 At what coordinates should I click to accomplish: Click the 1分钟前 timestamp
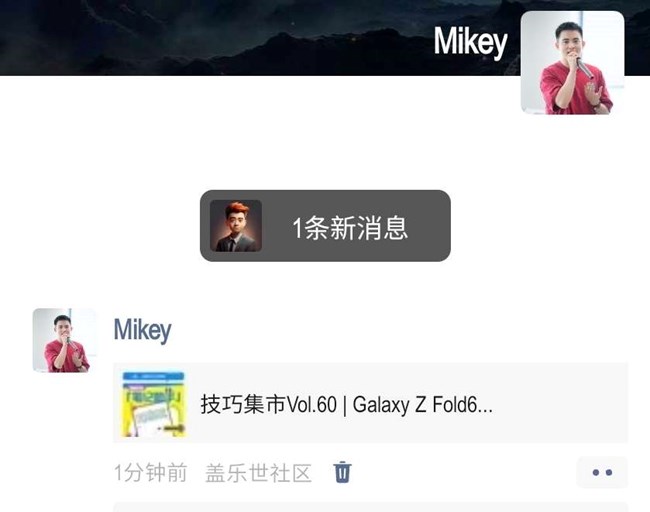(151, 473)
